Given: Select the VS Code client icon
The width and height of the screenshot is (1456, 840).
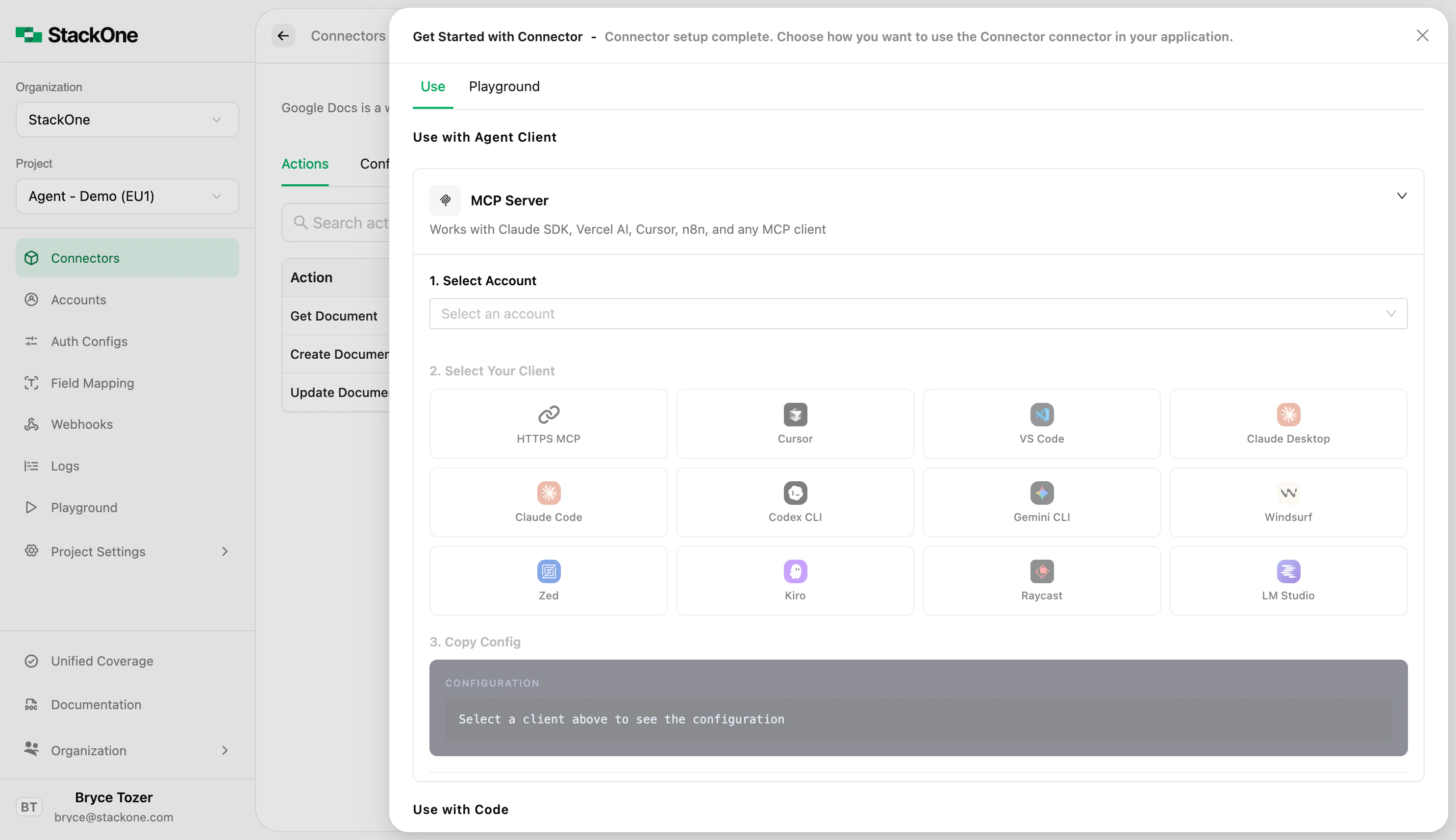Looking at the screenshot, I should 1041,423.
